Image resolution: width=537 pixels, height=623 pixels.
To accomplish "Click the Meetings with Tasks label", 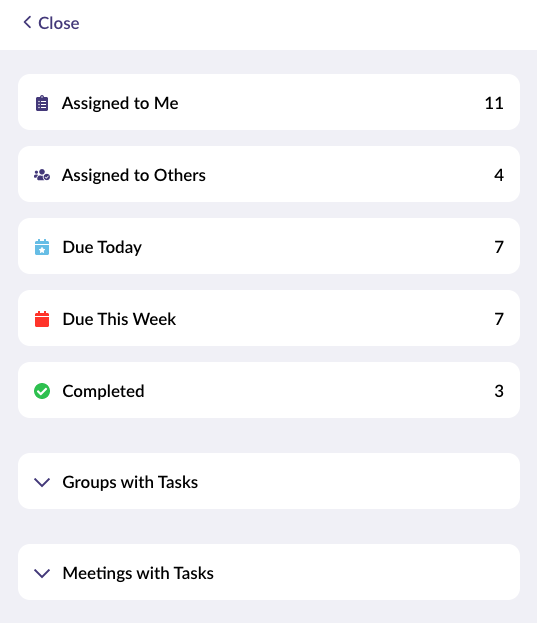I will (138, 573).
